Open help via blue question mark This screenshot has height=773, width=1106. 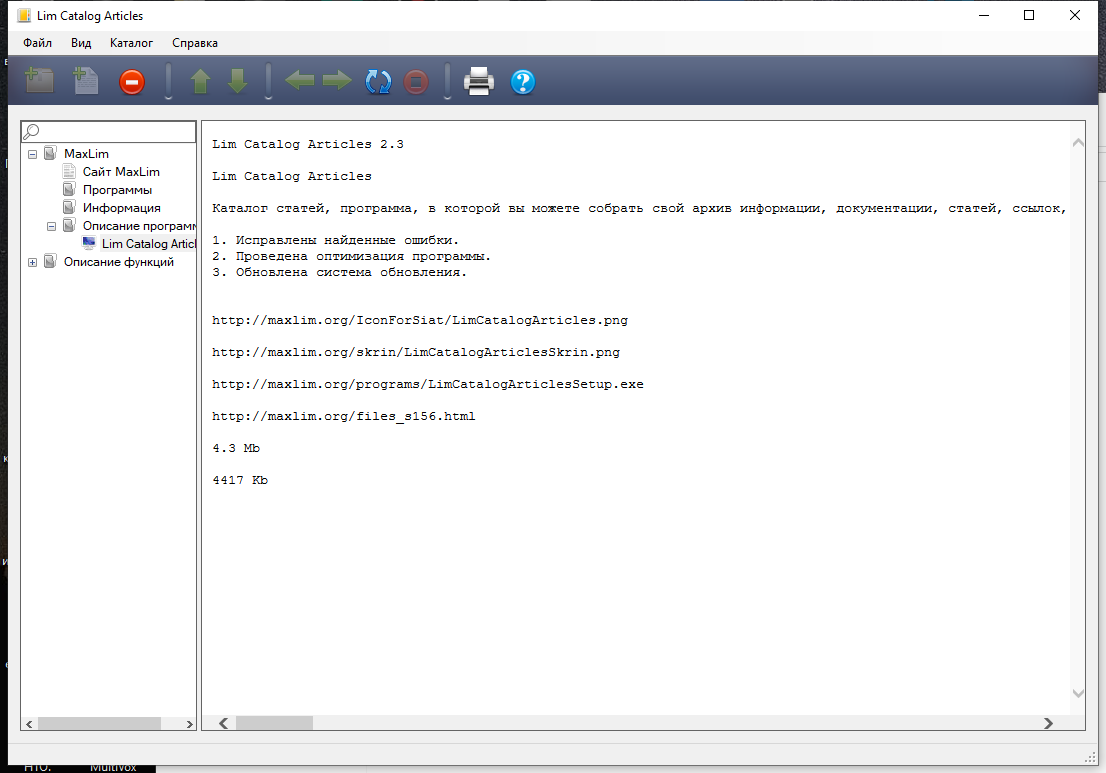[523, 82]
